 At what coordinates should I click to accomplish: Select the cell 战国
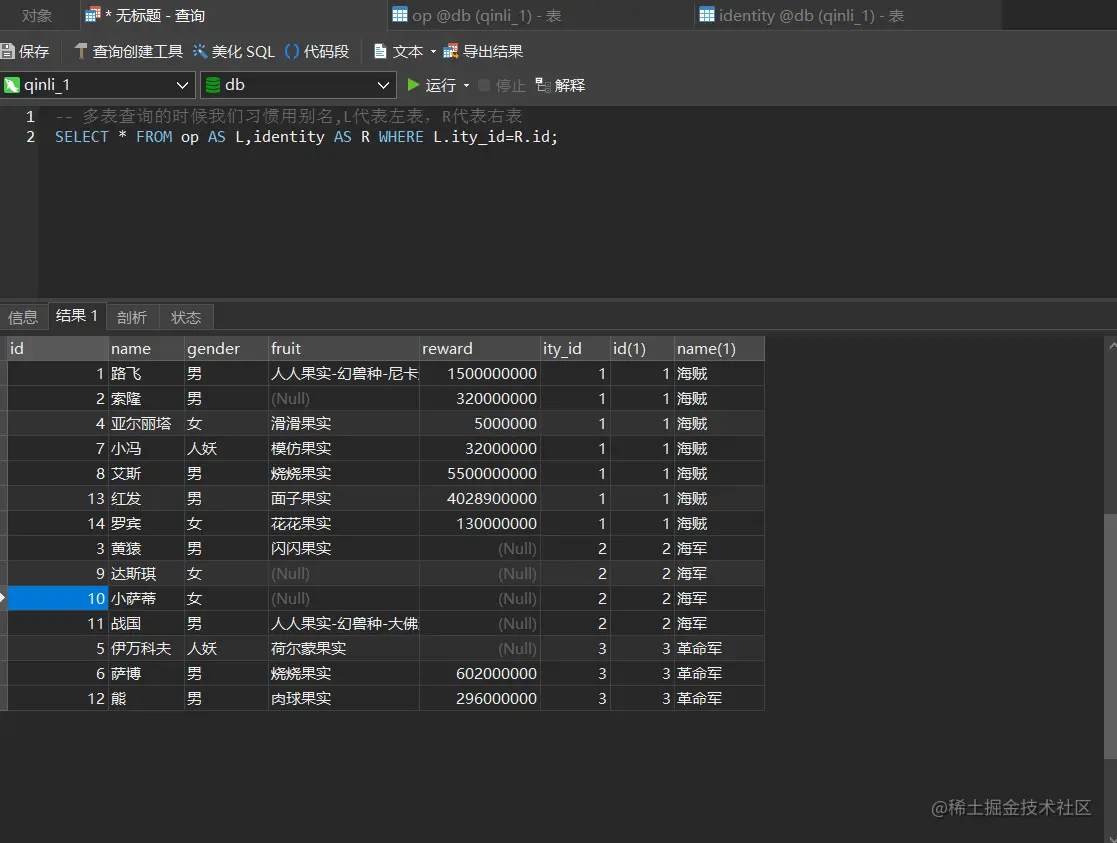point(146,624)
